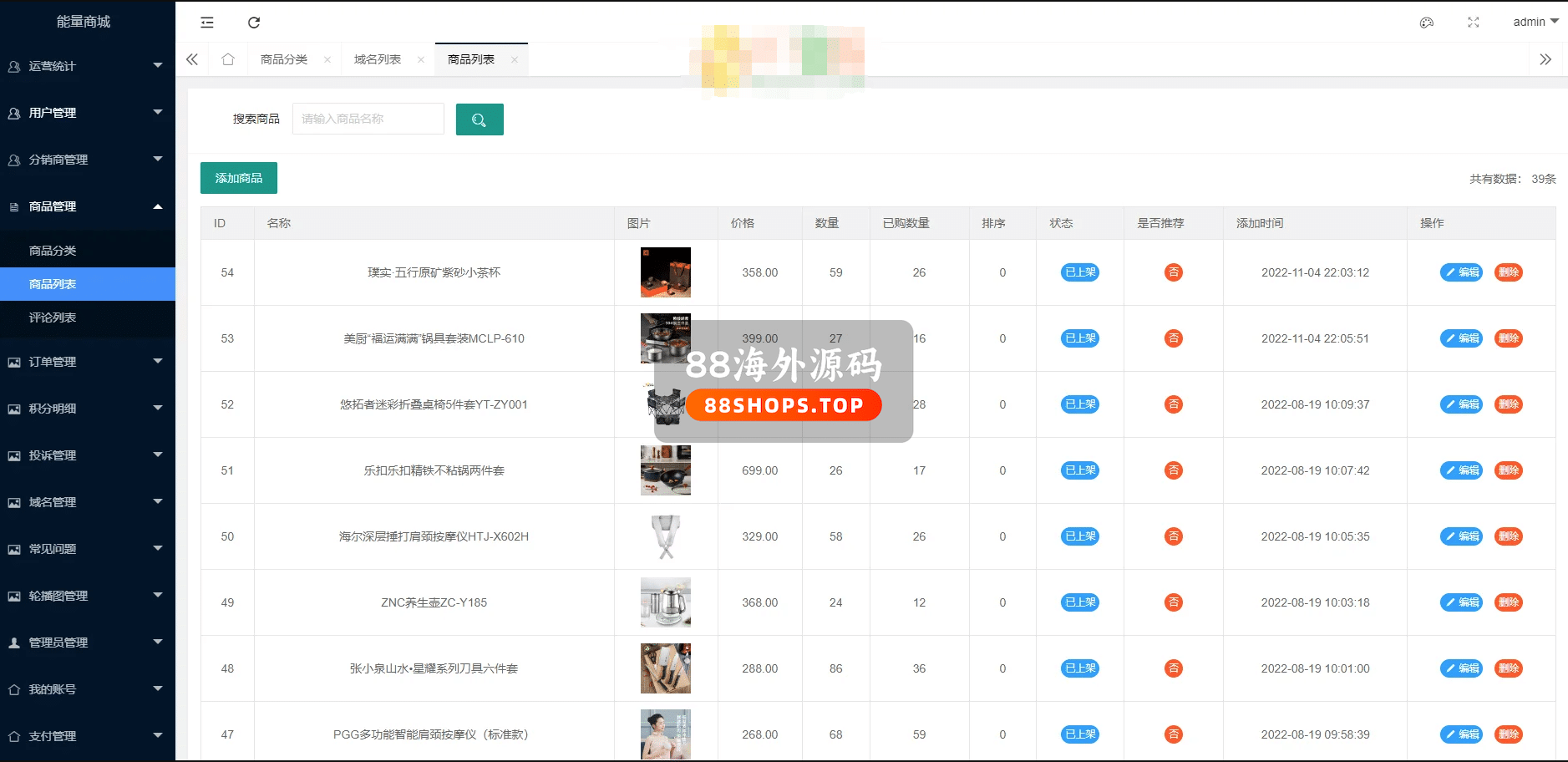Screen dimensions: 1568x762
Task: Switch to the 域名列表 tab
Action: tap(378, 59)
